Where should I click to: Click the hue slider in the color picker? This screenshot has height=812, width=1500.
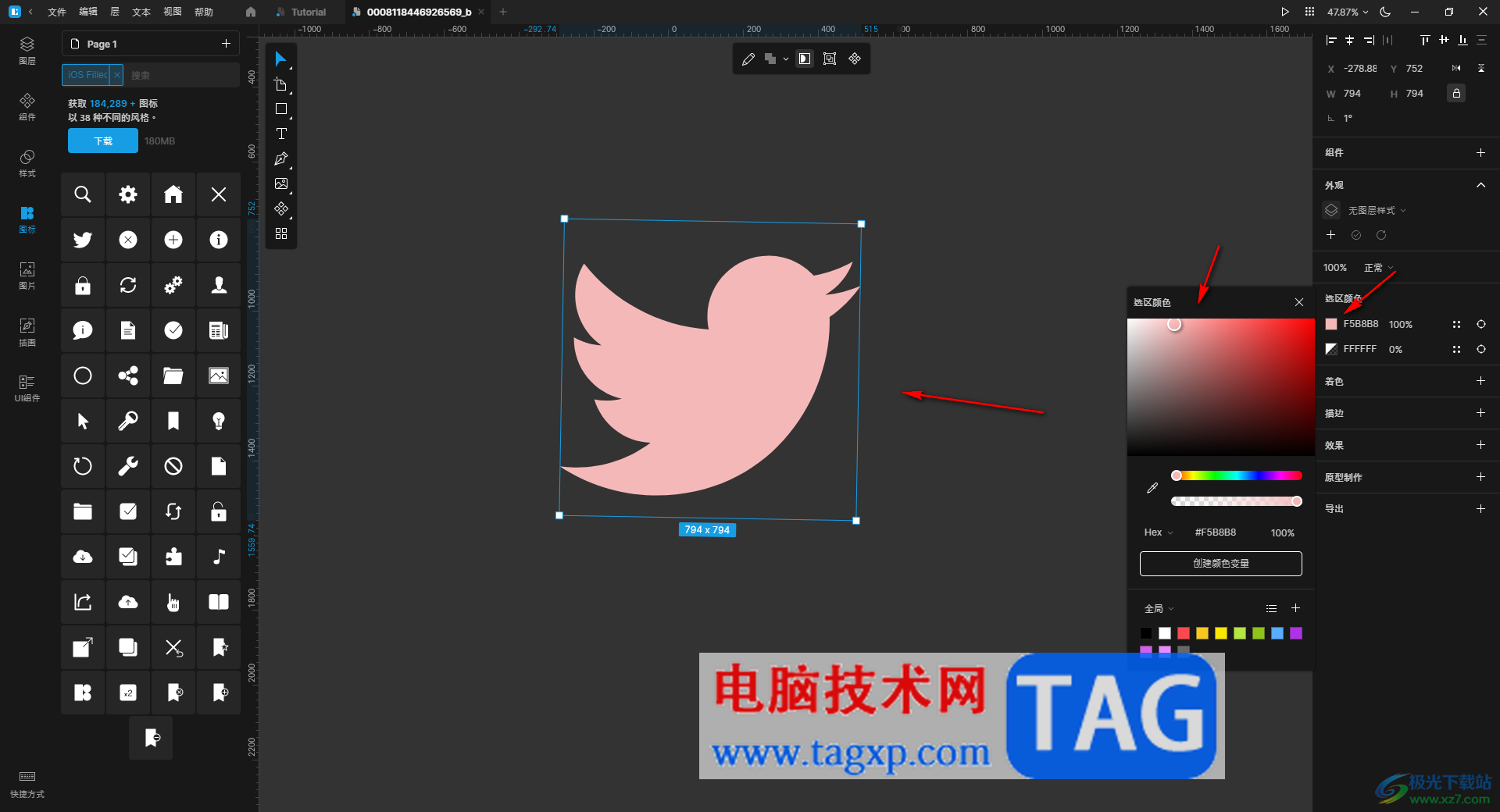tap(1237, 475)
